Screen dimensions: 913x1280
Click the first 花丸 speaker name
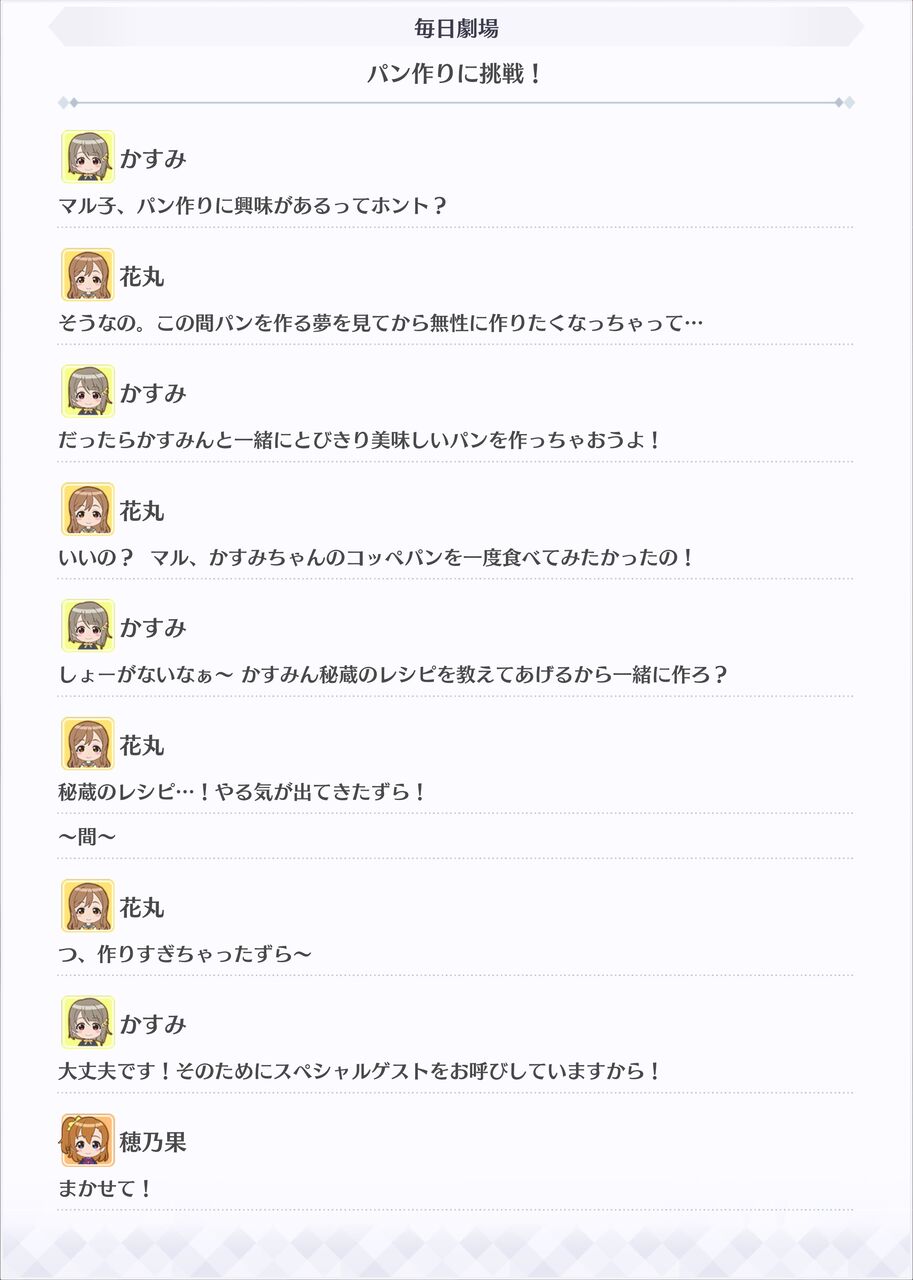coord(142,277)
